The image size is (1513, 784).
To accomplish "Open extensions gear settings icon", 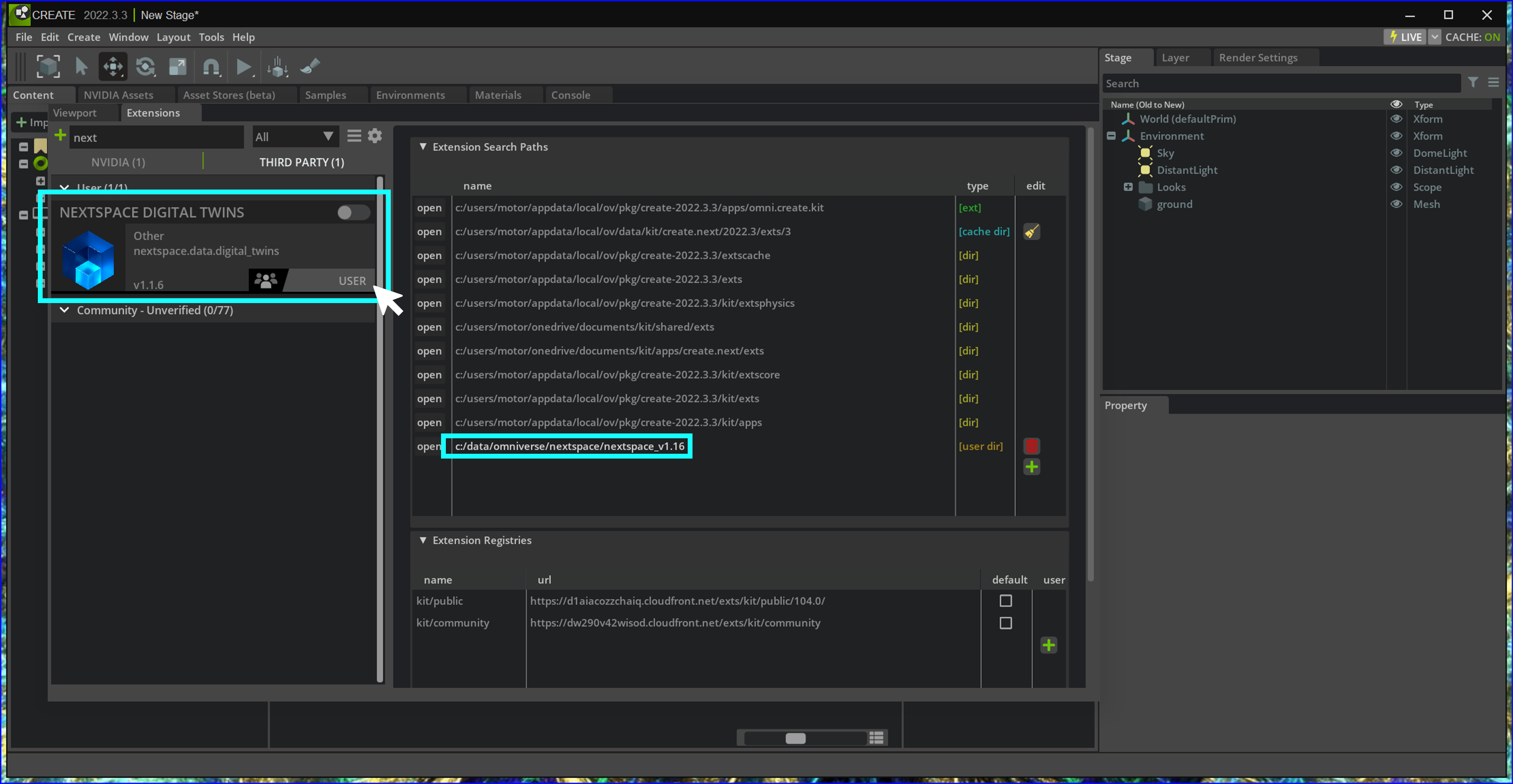I will 375,136.
